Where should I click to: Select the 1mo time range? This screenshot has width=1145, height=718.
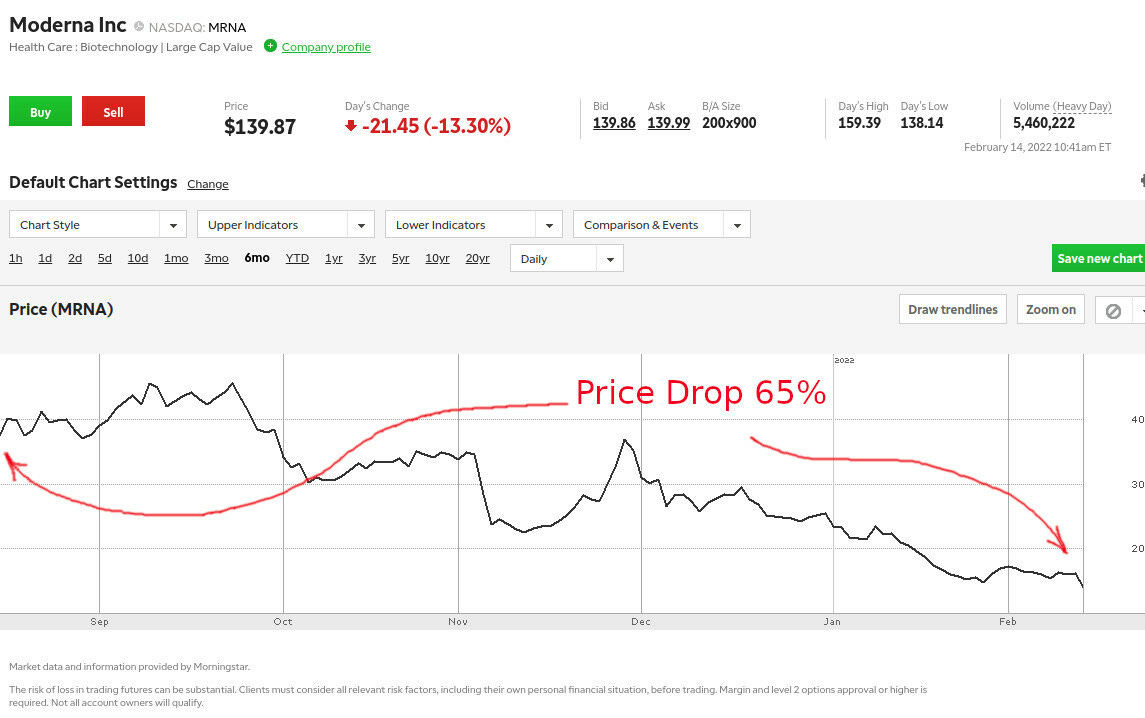tap(176, 258)
